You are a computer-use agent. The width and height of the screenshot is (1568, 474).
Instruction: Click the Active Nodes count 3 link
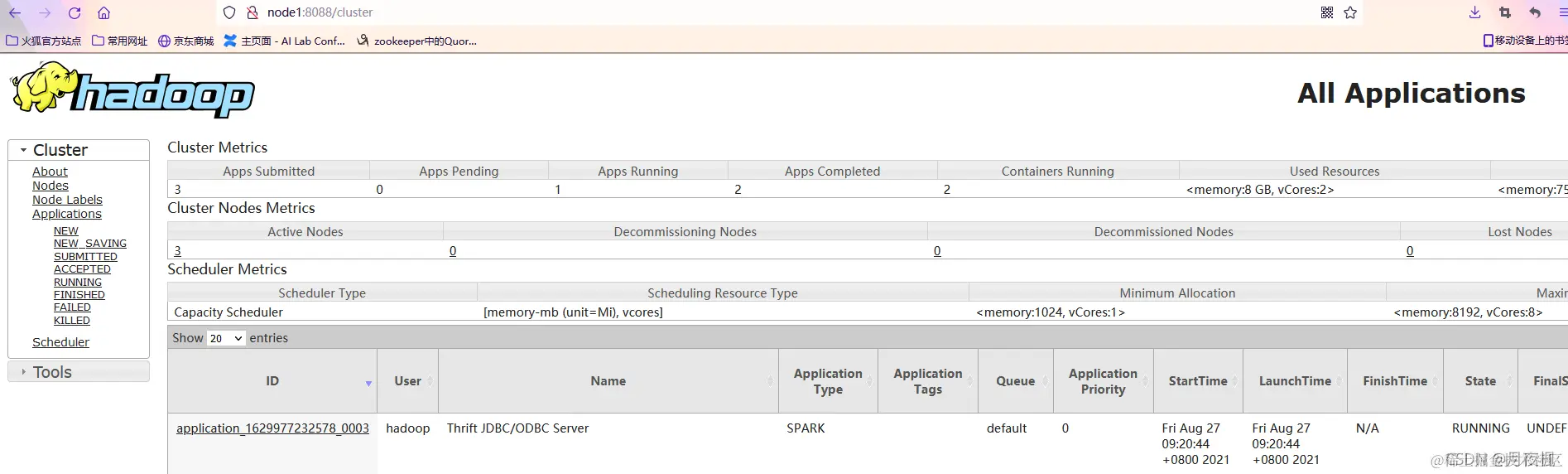(x=177, y=251)
